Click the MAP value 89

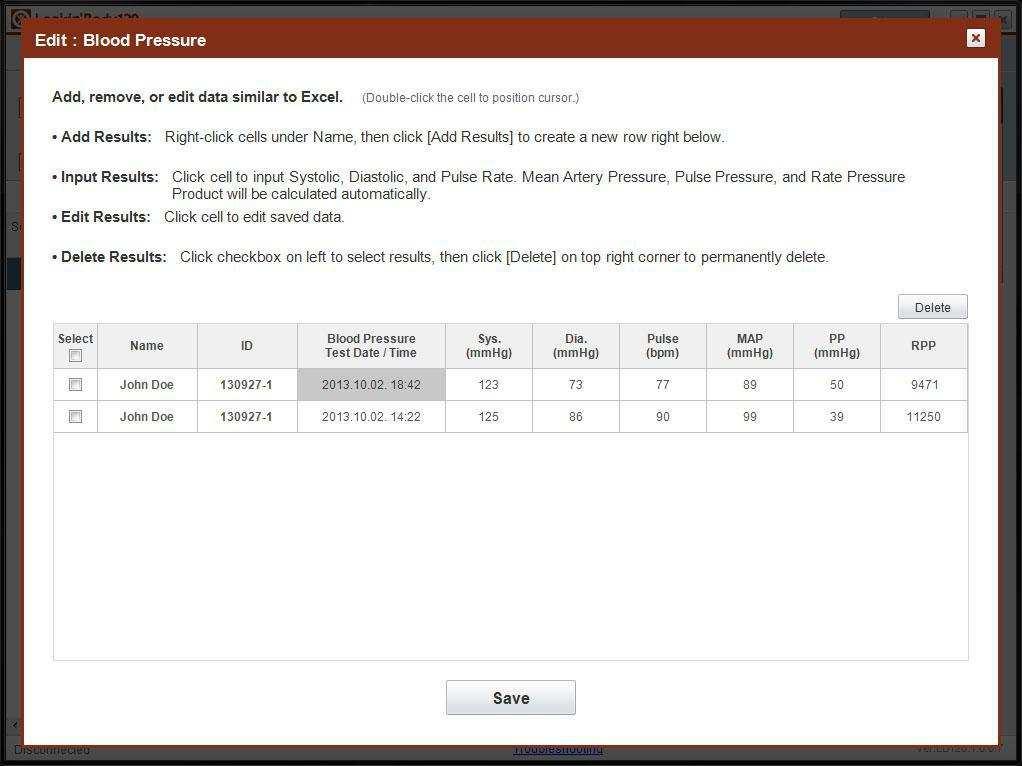coord(750,385)
